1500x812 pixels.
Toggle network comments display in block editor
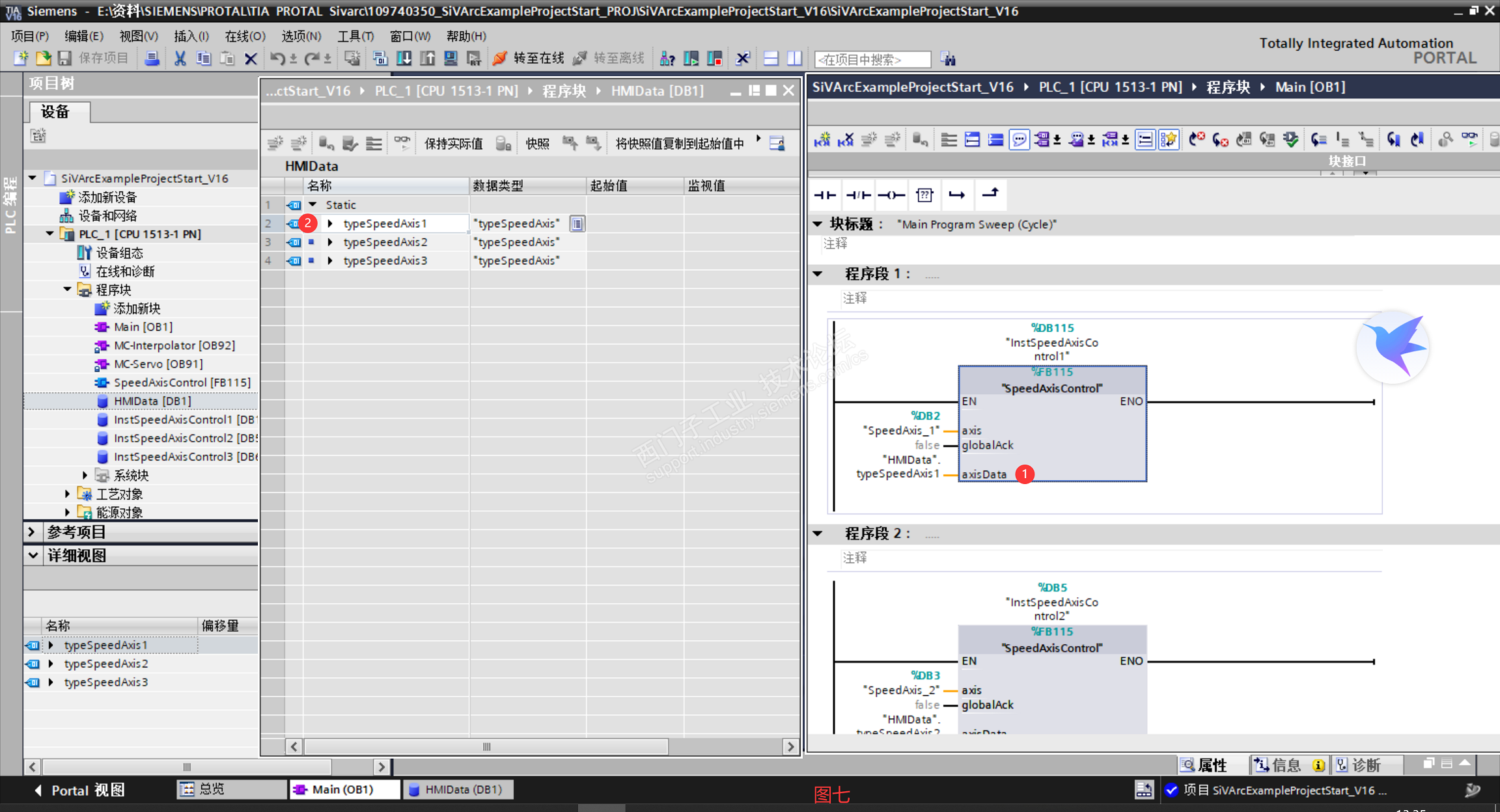[1020, 140]
